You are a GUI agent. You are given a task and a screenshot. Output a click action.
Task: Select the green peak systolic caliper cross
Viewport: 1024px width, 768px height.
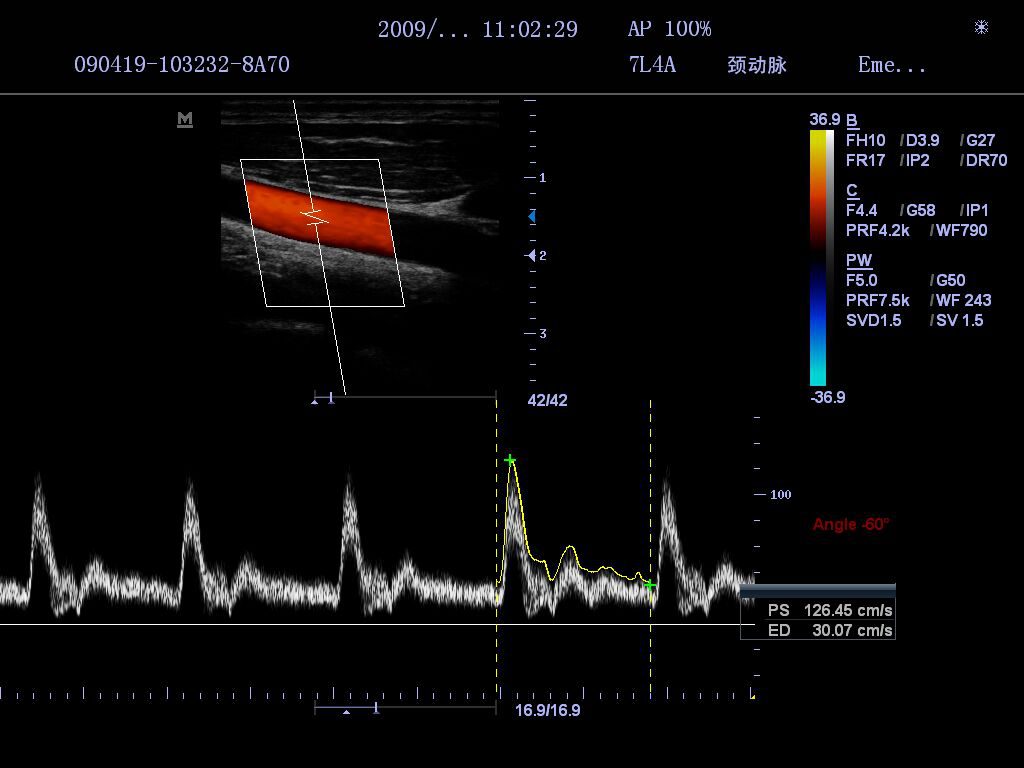click(x=510, y=460)
